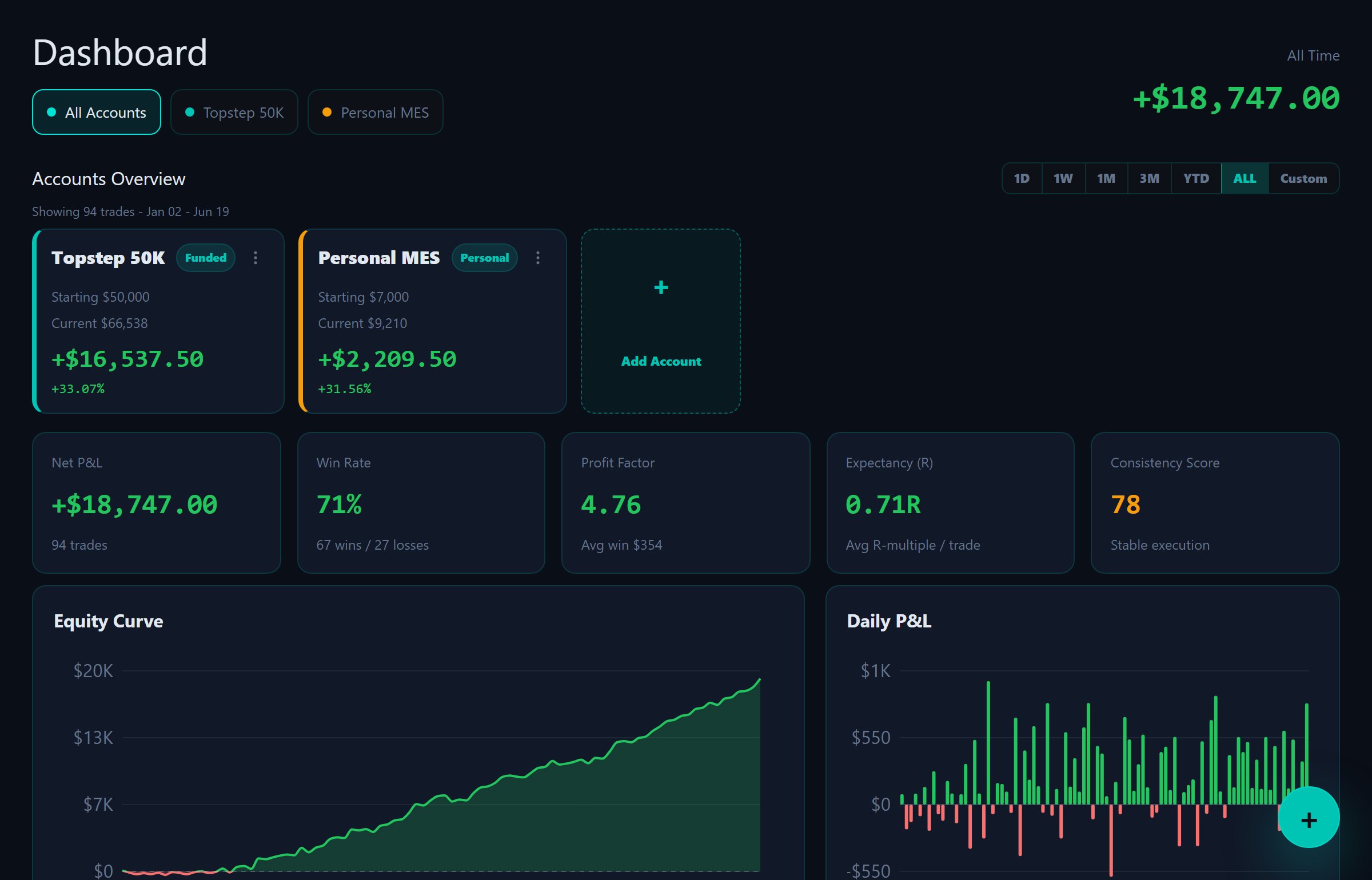Click the Accounts Overview heading
Image resolution: width=1372 pixels, height=880 pixels.
(109, 179)
